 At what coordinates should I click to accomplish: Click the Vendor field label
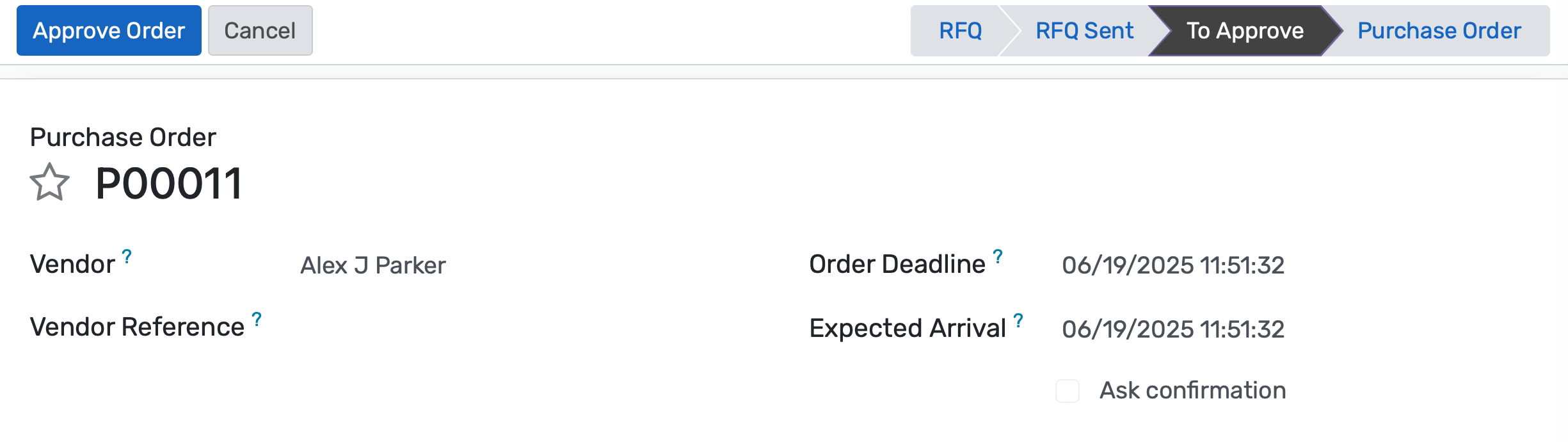tap(72, 265)
